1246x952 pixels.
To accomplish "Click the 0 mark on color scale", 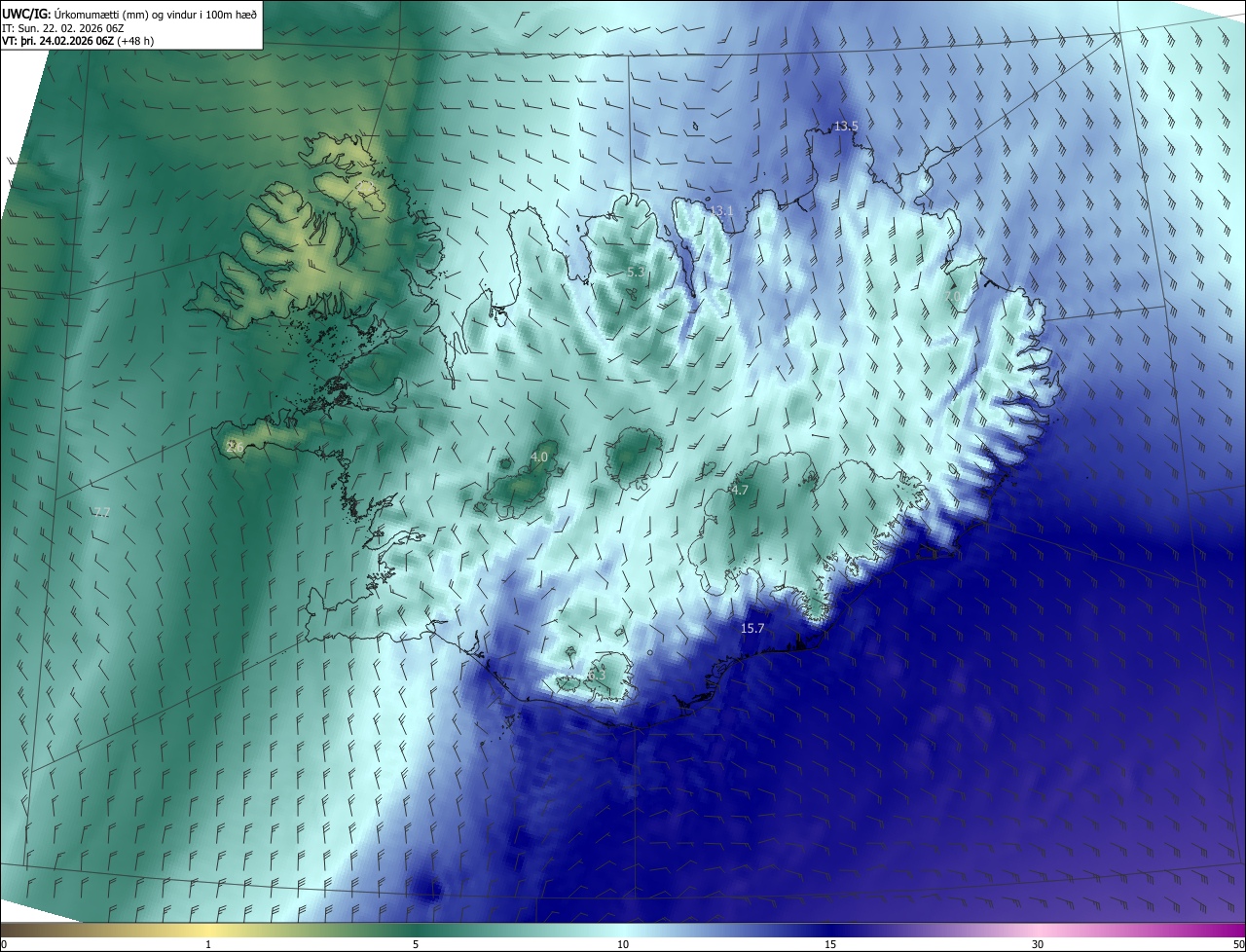I will [4, 944].
